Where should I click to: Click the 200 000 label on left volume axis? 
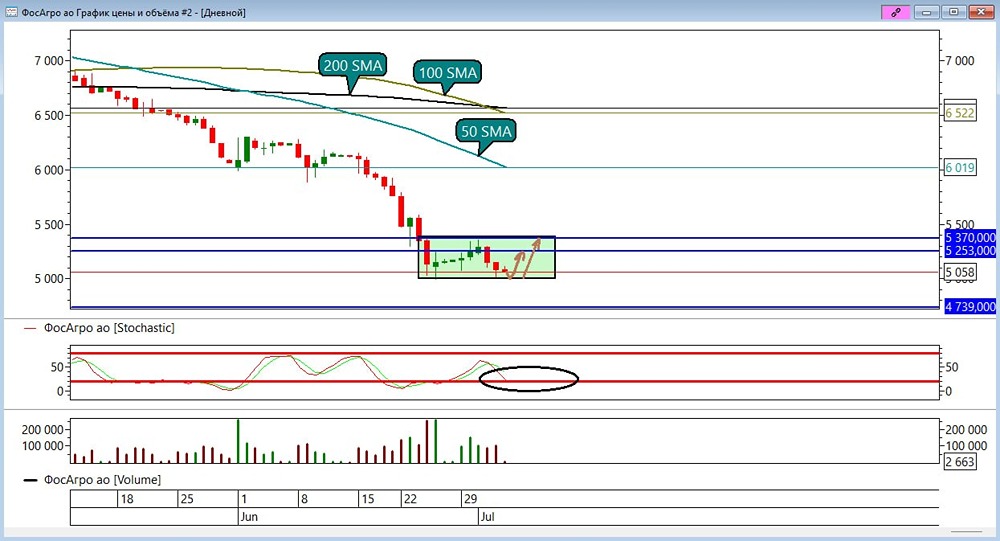point(43,429)
